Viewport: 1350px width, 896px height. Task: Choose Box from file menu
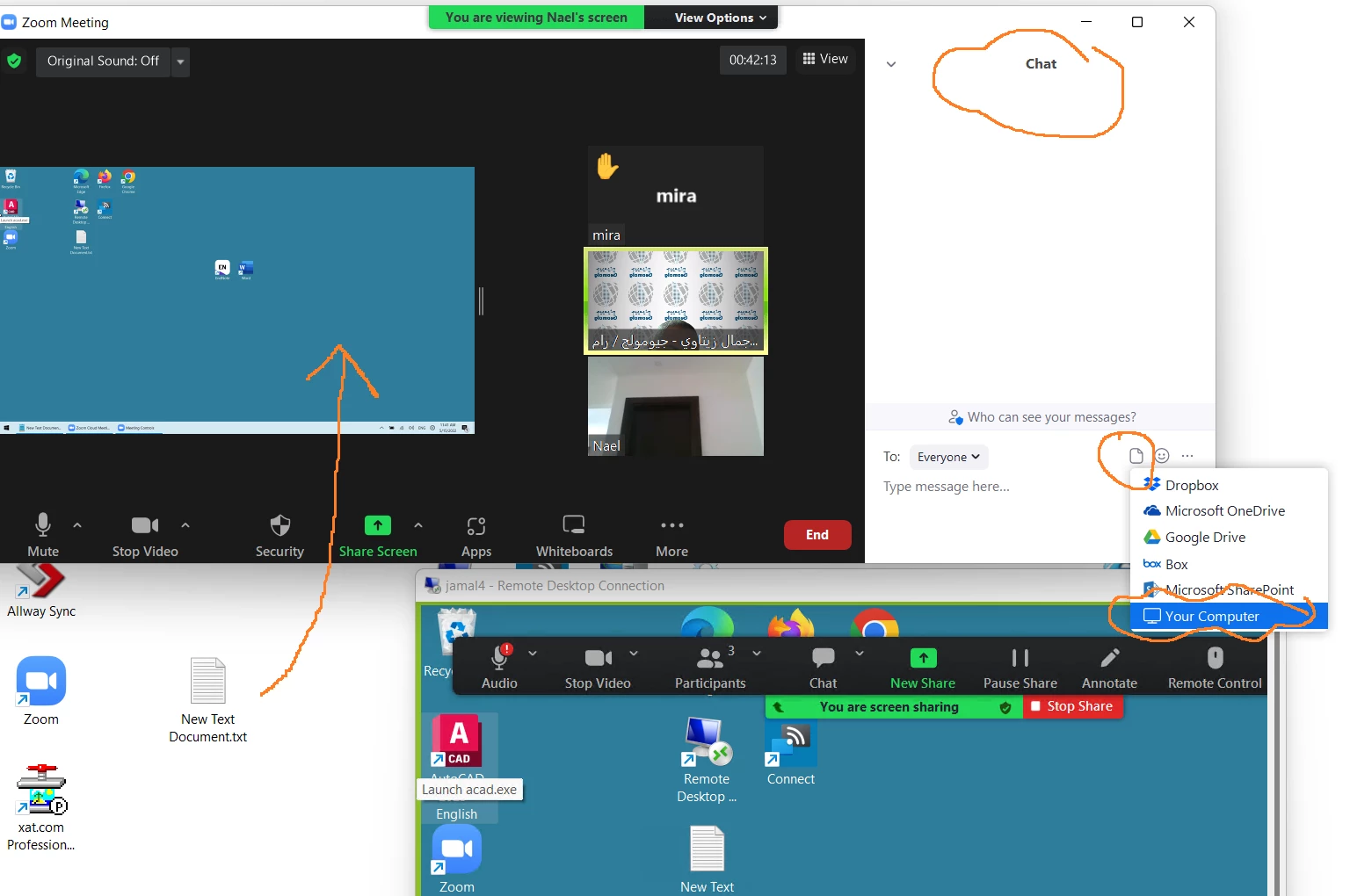[x=1229, y=564]
